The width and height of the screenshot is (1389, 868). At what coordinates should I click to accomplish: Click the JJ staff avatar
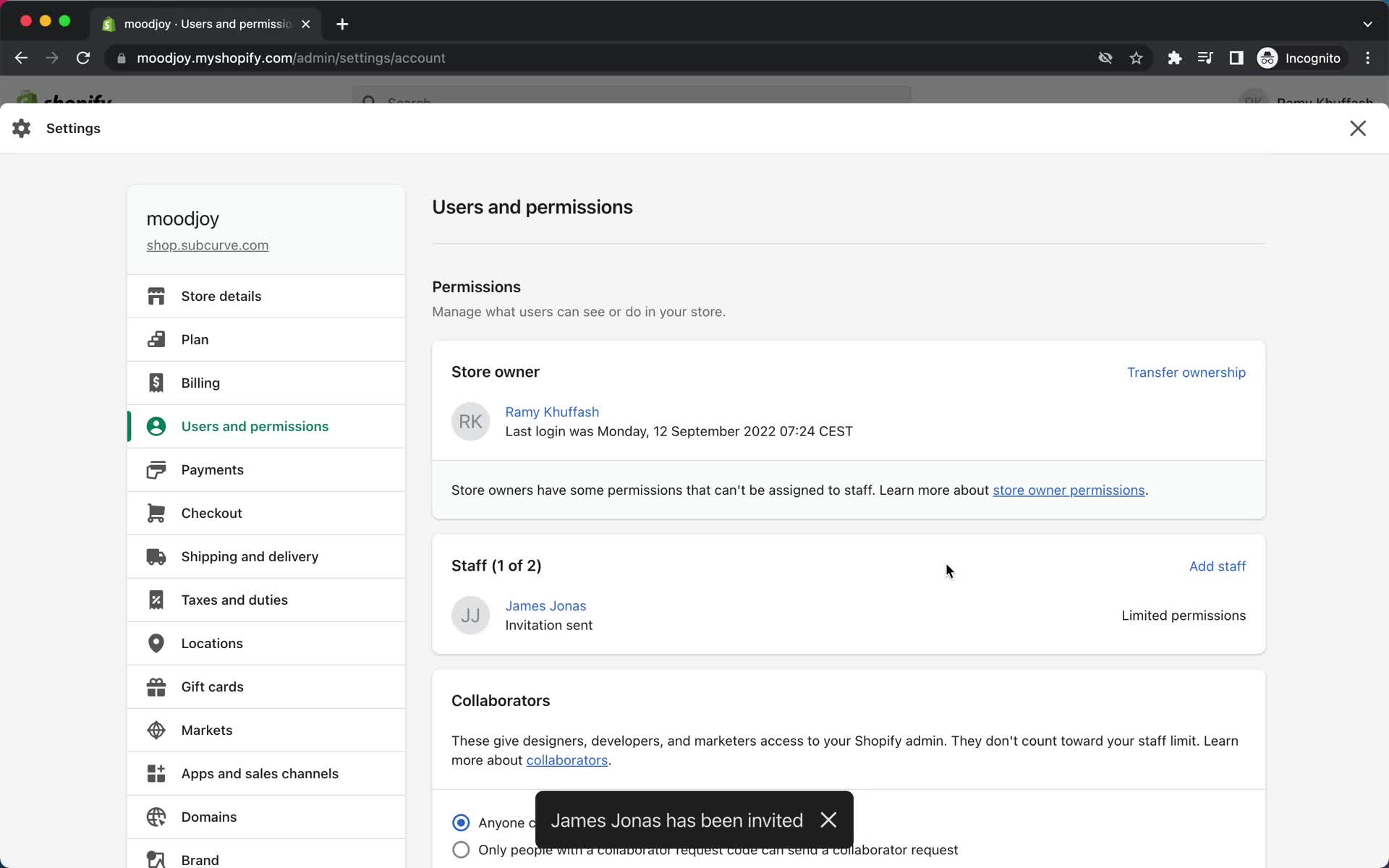click(x=471, y=616)
